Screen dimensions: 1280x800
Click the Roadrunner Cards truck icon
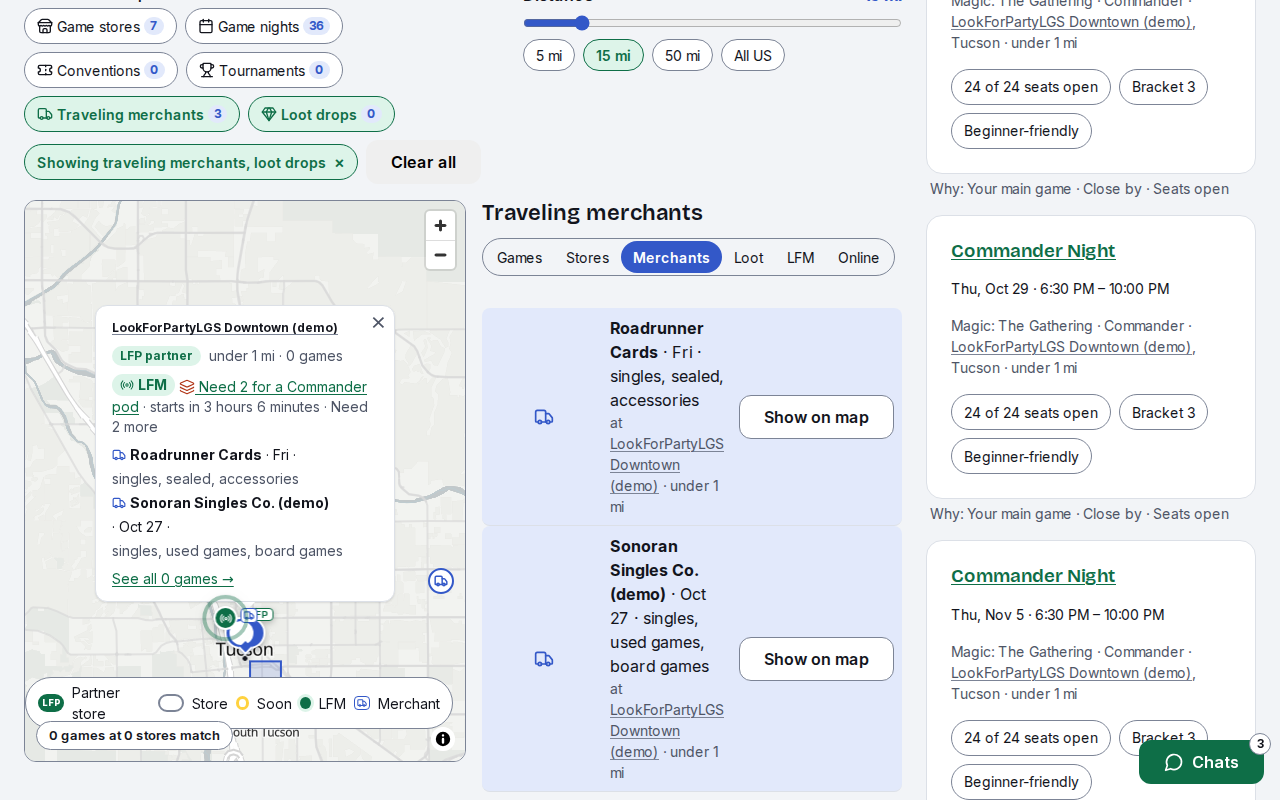coord(544,417)
